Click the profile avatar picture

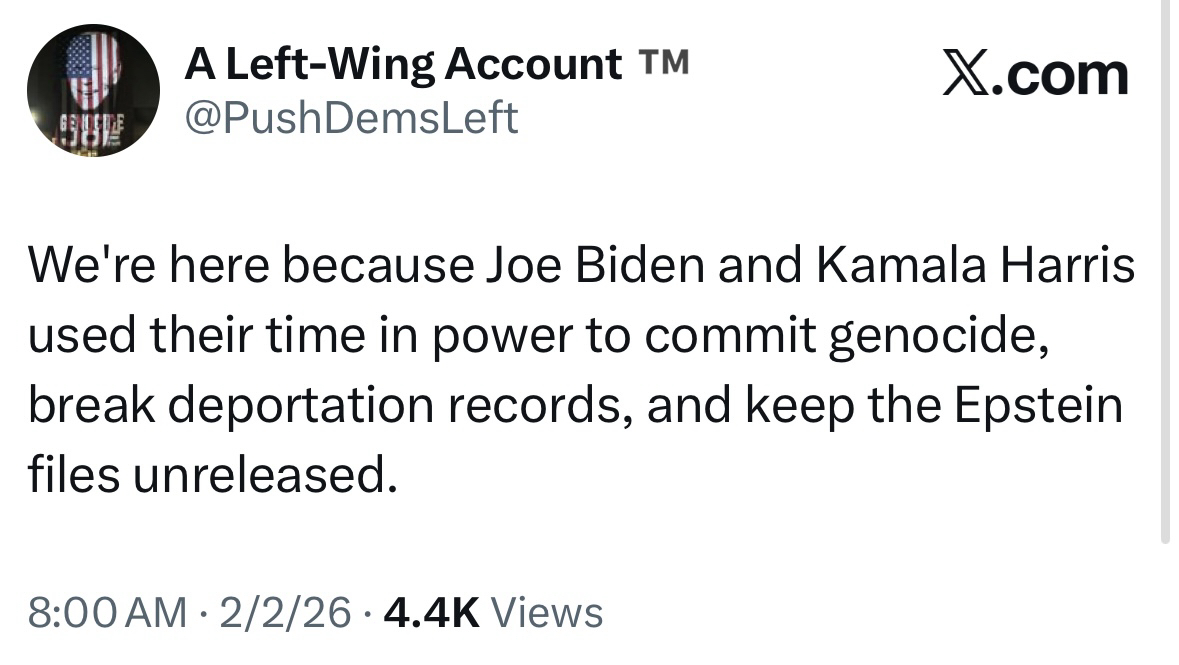coord(93,90)
